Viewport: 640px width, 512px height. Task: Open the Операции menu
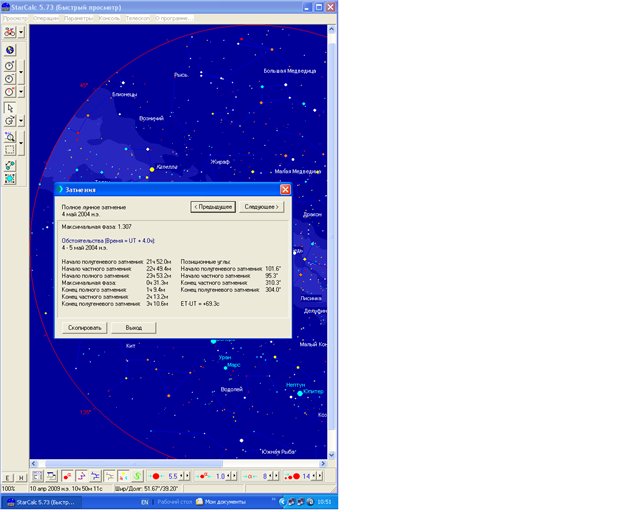coord(46,18)
